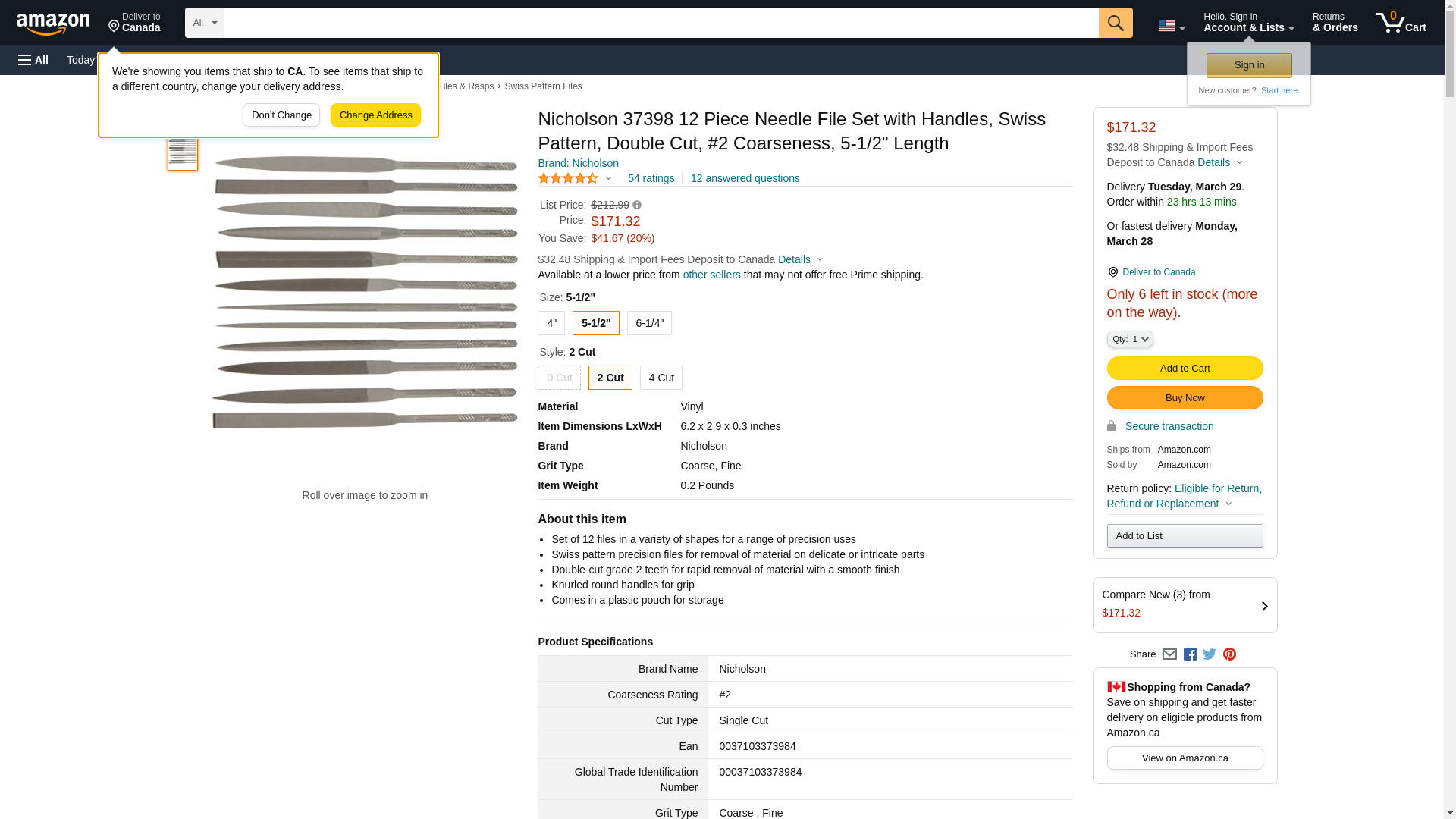1456x819 pixels.
Task: Open search category All dropdown
Action: [204, 23]
